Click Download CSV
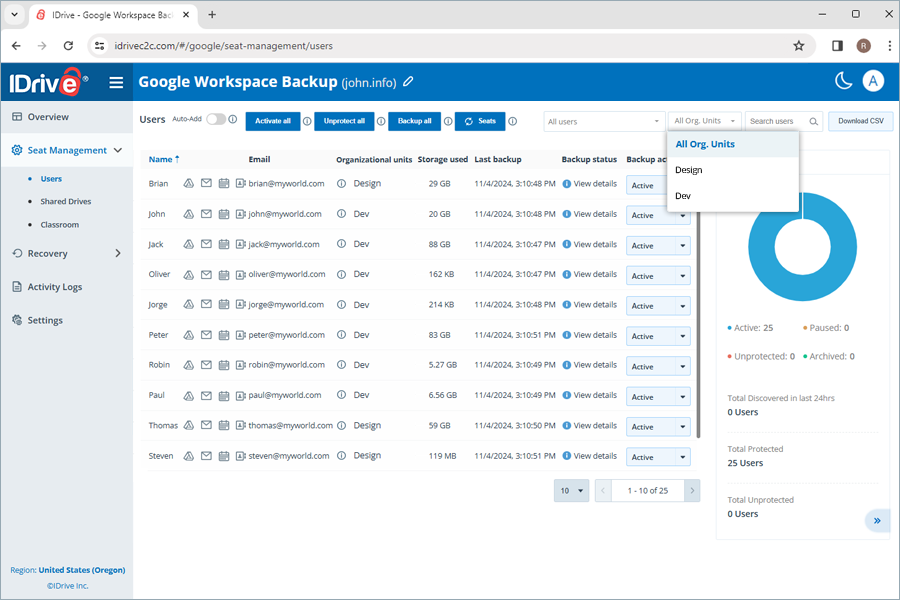 (861, 120)
